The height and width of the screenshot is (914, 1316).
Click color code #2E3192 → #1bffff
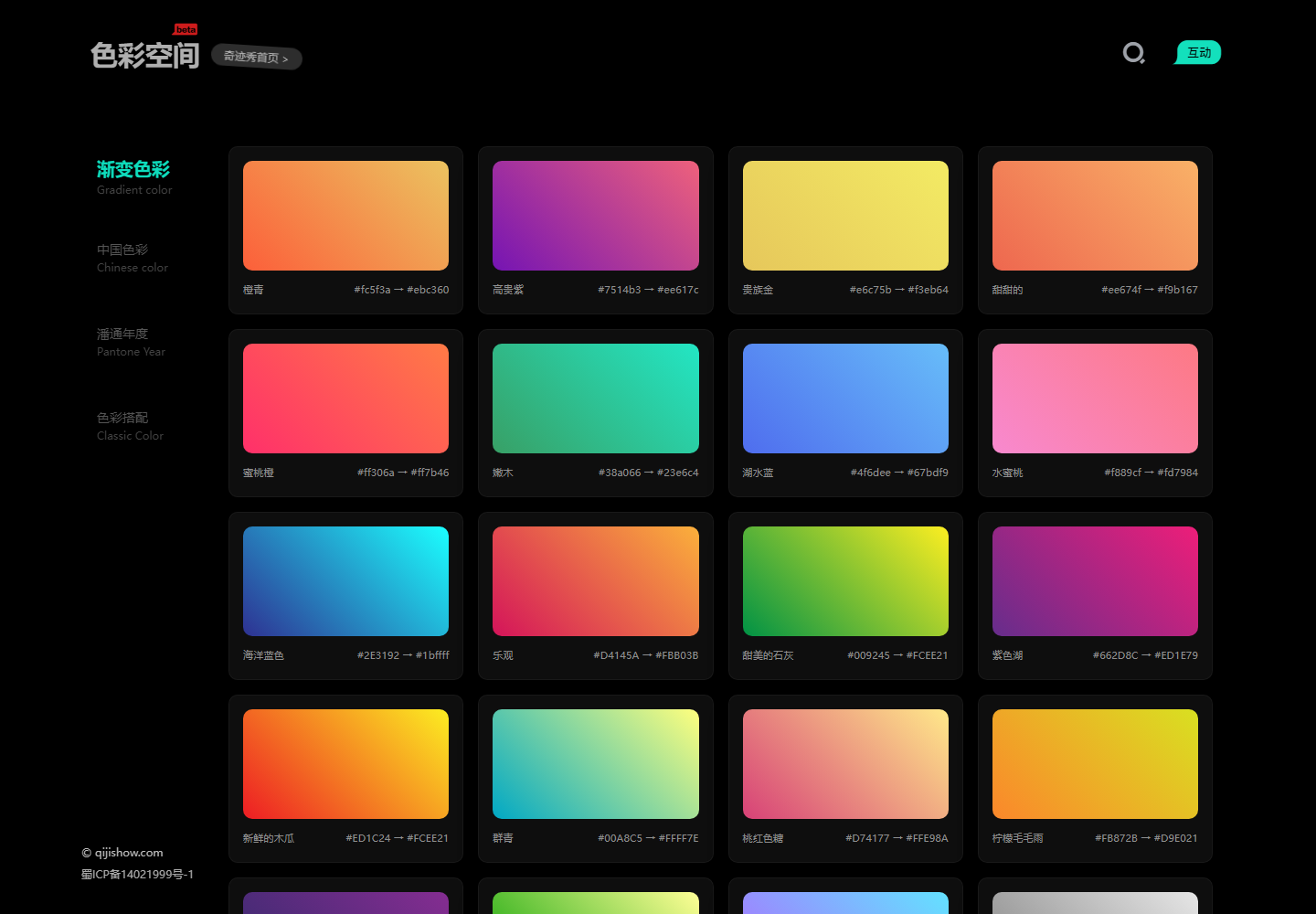pos(403,655)
